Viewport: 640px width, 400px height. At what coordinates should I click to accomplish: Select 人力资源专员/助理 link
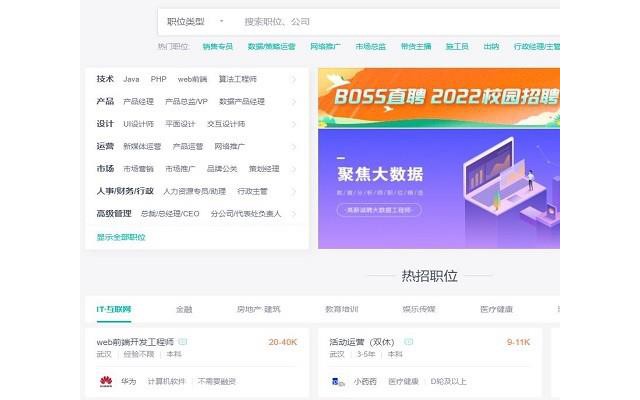[x=194, y=191]
